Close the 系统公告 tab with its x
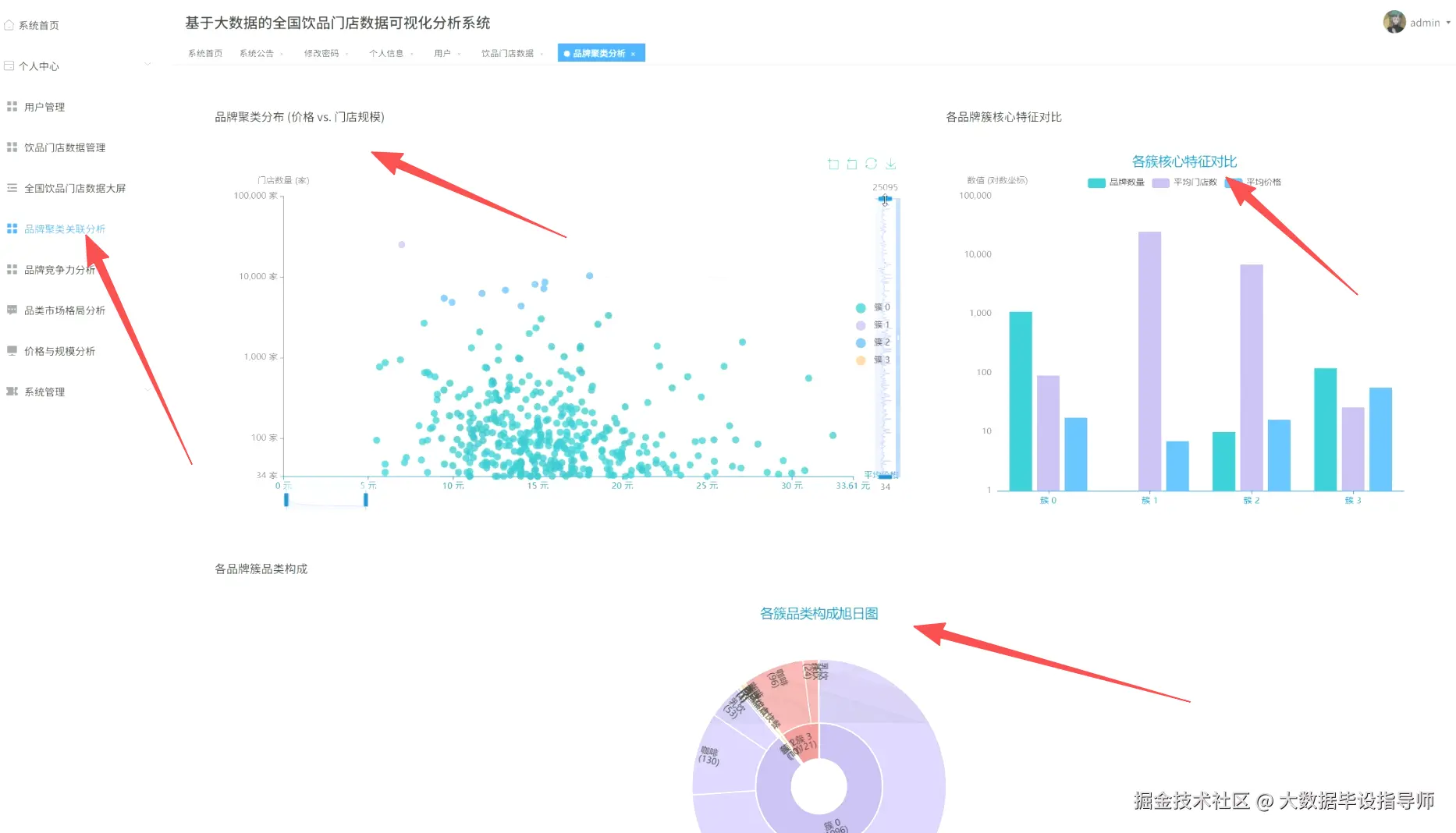 [x=282, y=54]
